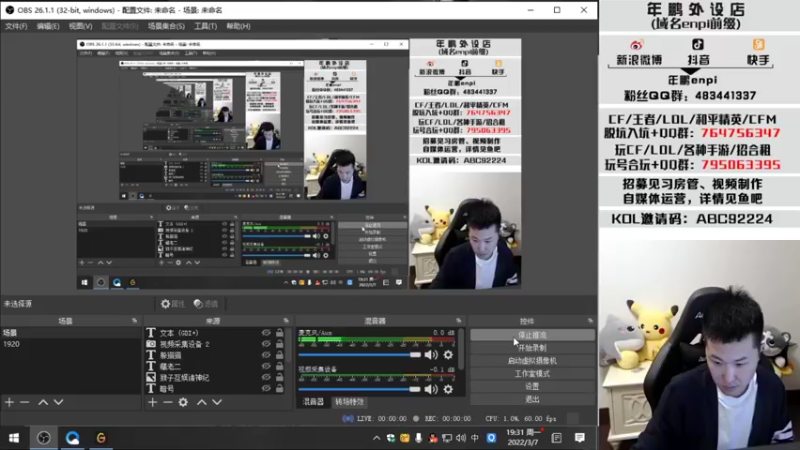
Task: Open blue browser icon in taskbar
Action: coord(72,438)
